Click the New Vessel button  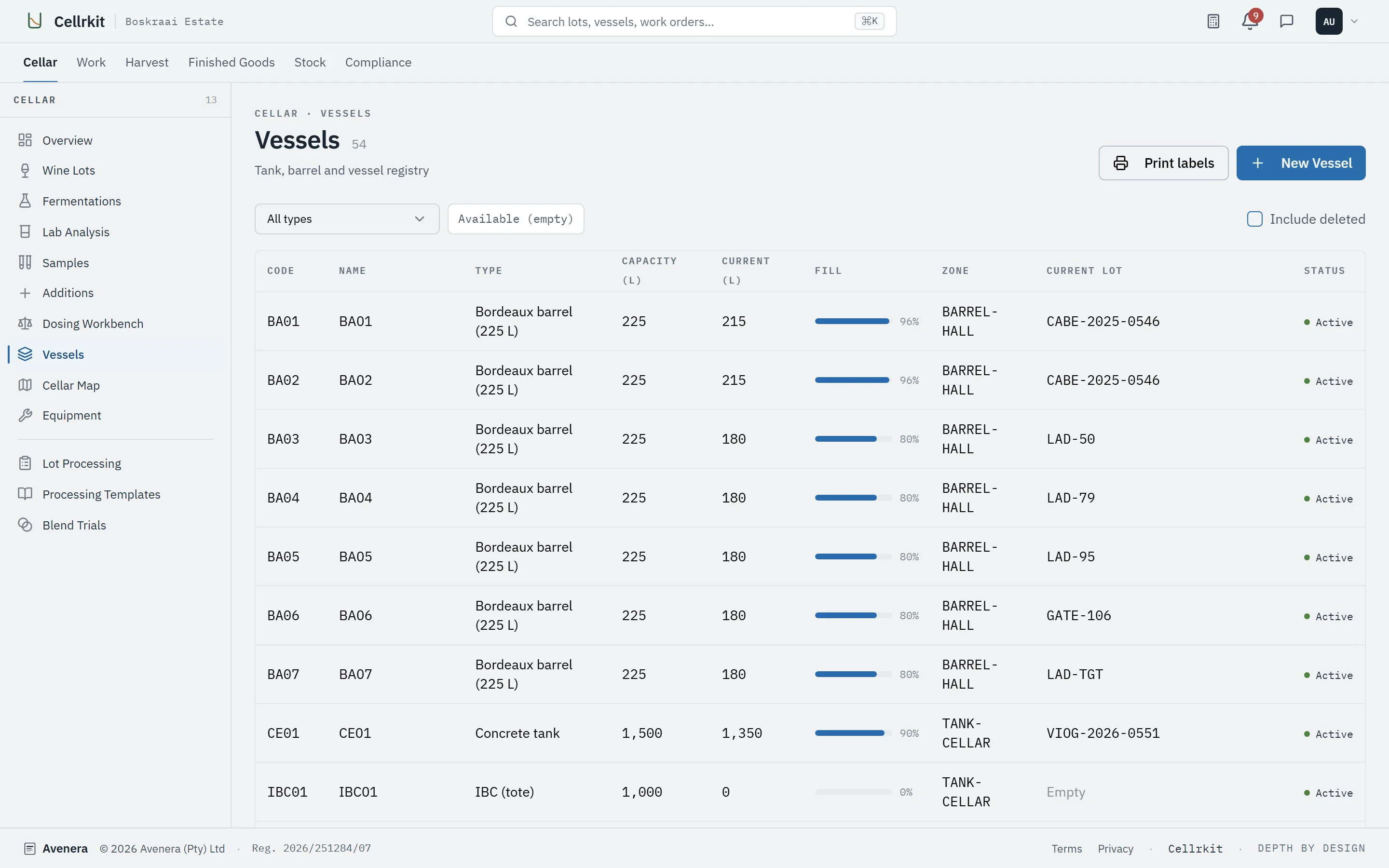tap(1301, 163)
